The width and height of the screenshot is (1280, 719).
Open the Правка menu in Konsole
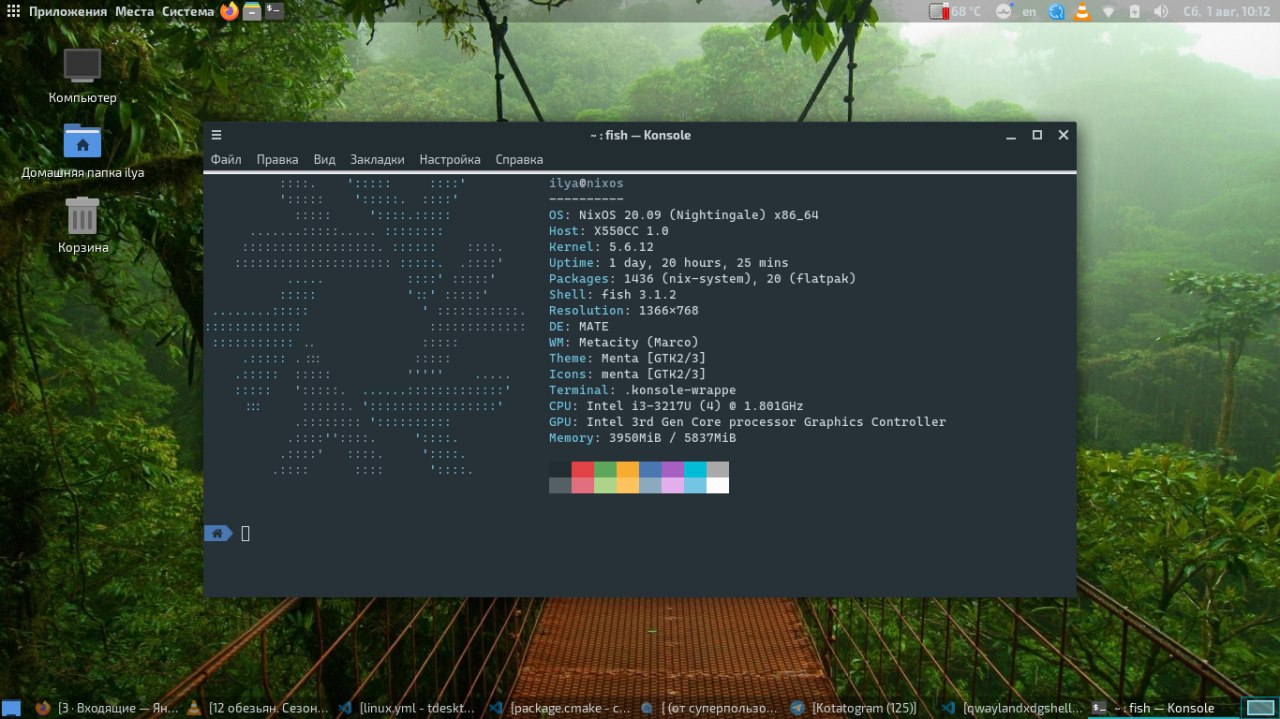coord(277,159)
